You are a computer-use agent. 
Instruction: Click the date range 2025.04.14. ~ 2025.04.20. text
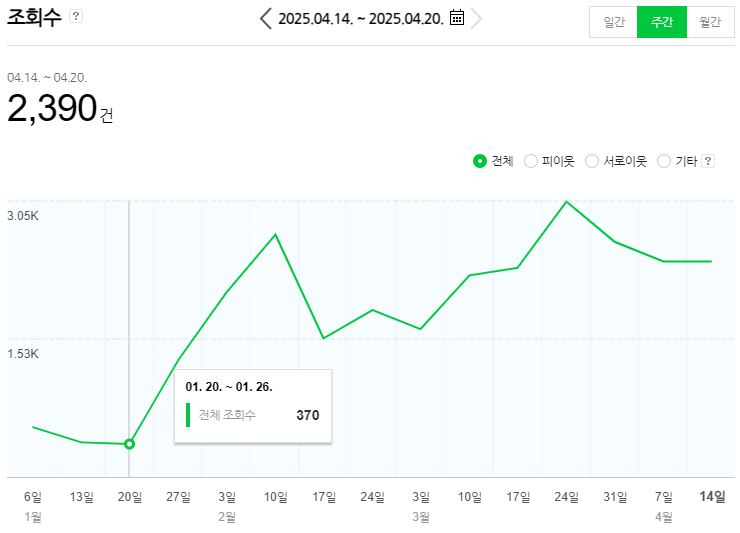(361, 18)
